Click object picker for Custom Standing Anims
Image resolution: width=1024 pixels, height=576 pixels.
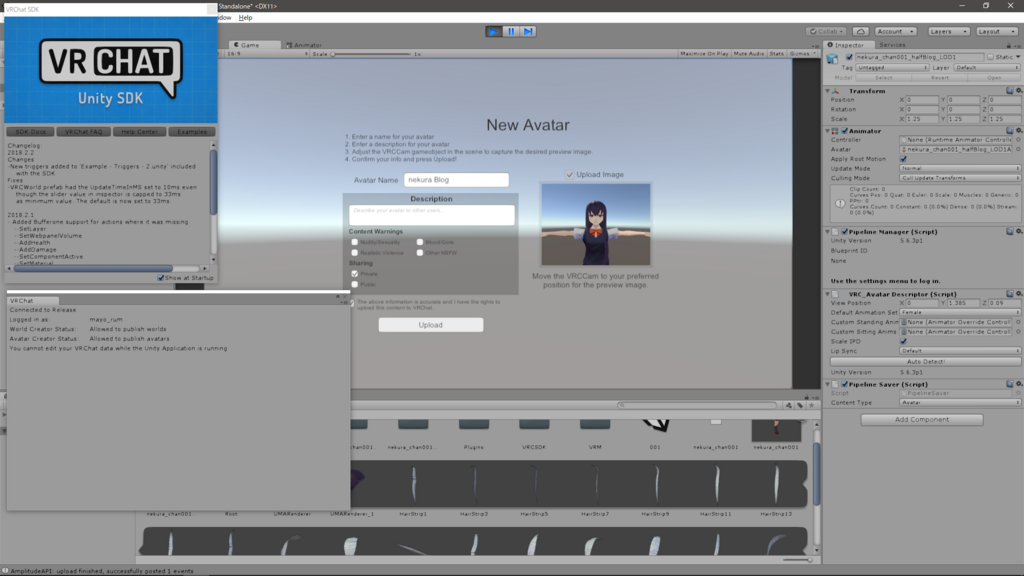tap(1018, 322)
